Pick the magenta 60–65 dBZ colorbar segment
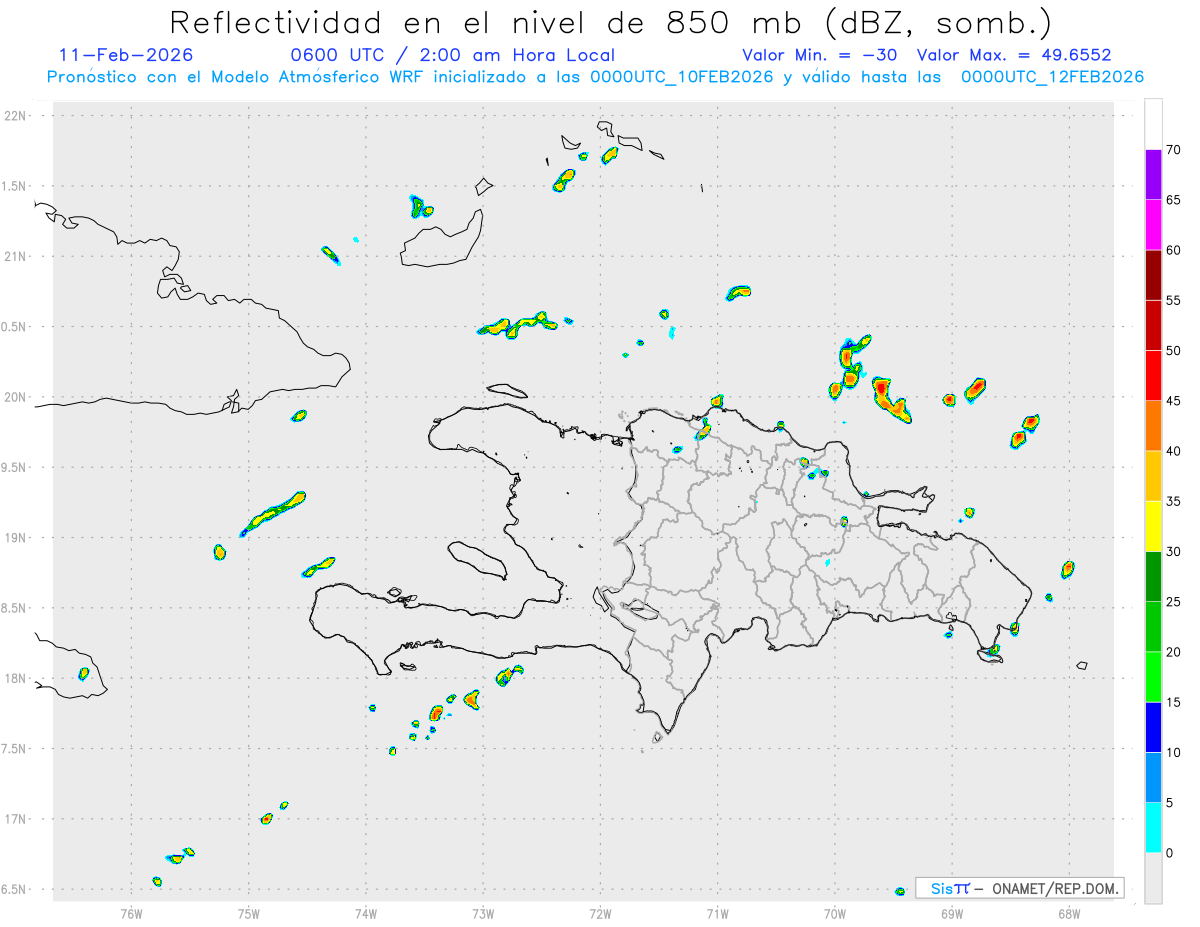 (x=1153, y=226)
